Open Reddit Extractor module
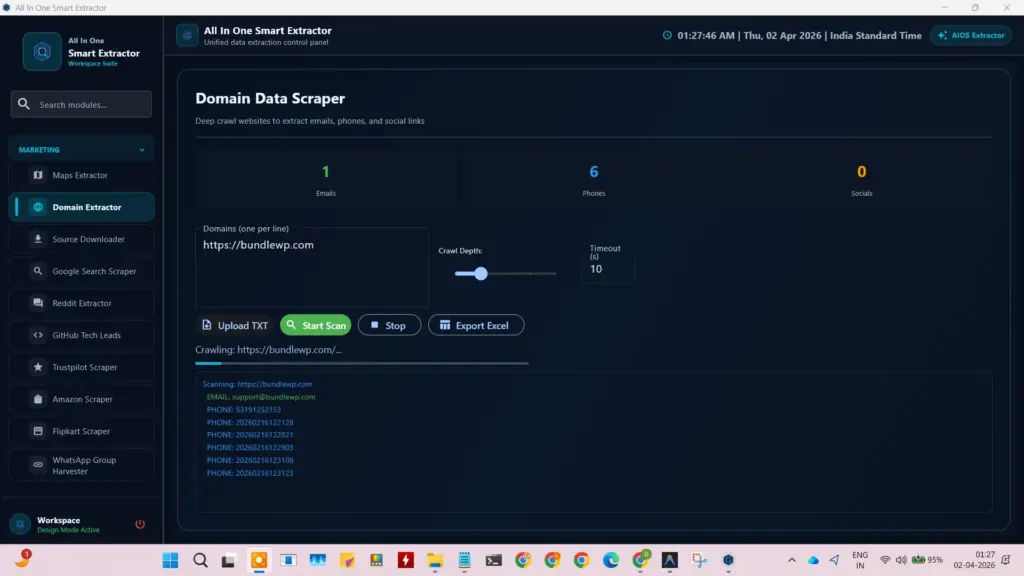1024x576 pixels. point(82,303)
